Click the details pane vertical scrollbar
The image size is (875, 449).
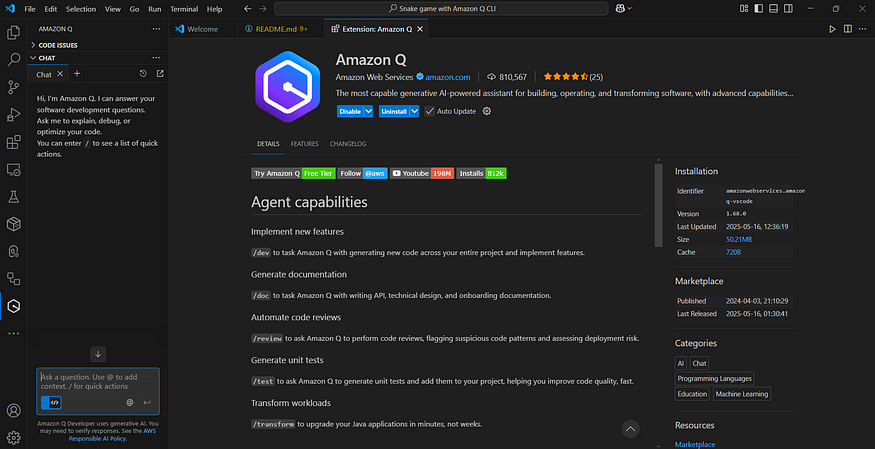[x=658, y=205]
